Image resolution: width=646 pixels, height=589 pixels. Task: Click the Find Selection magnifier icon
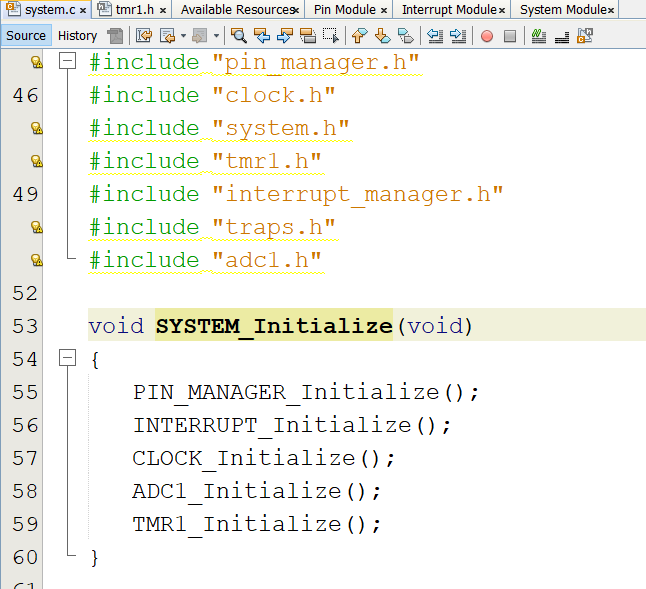pos(239,36)
